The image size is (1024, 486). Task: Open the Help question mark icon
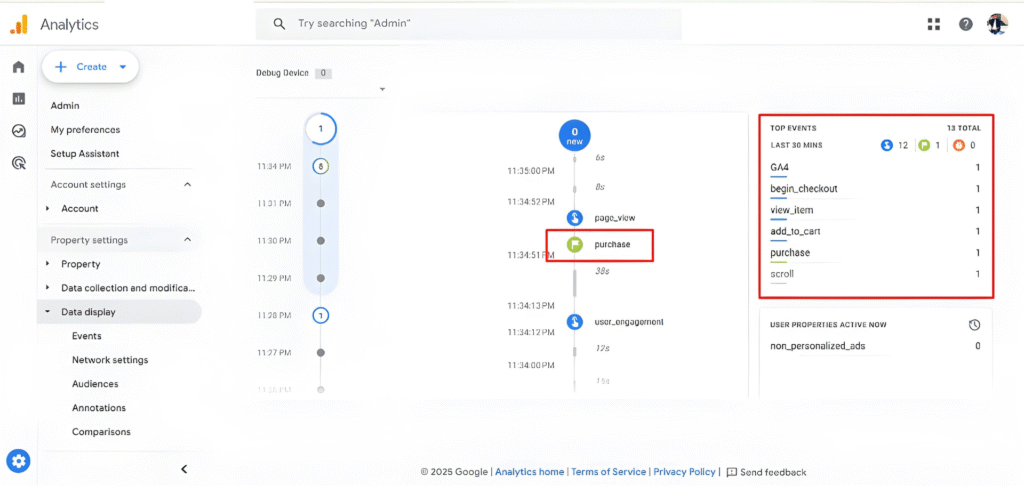965,24
